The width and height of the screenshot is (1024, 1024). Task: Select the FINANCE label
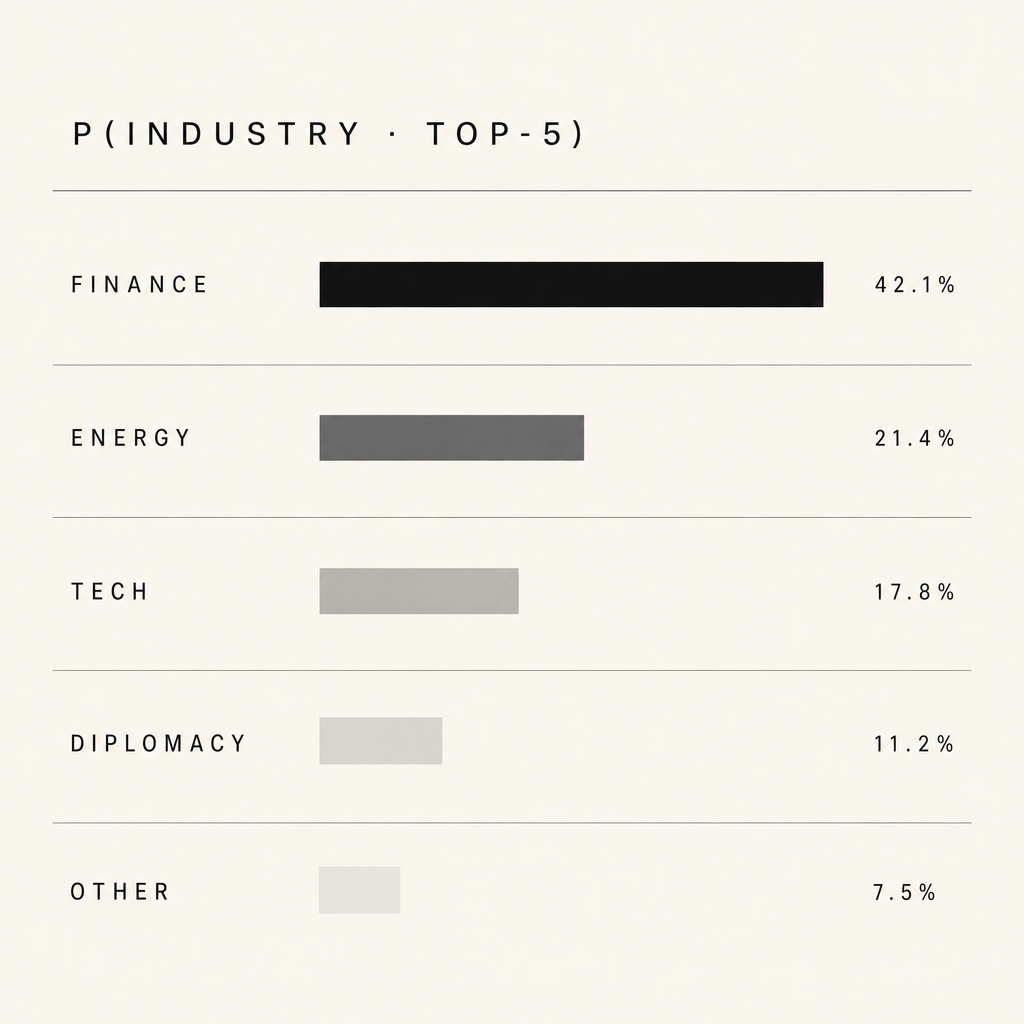click(139, 285)
